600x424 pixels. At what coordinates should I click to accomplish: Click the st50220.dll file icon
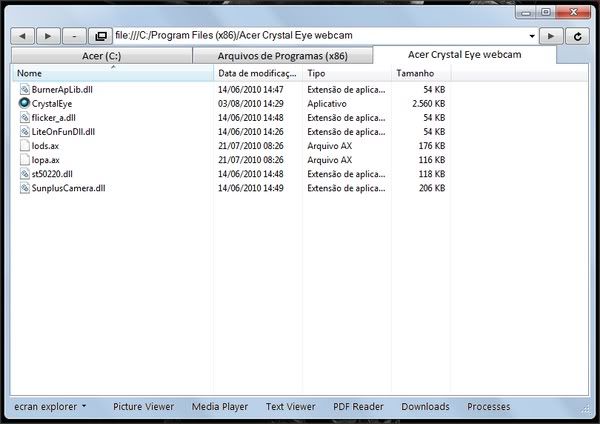[24, 174]
